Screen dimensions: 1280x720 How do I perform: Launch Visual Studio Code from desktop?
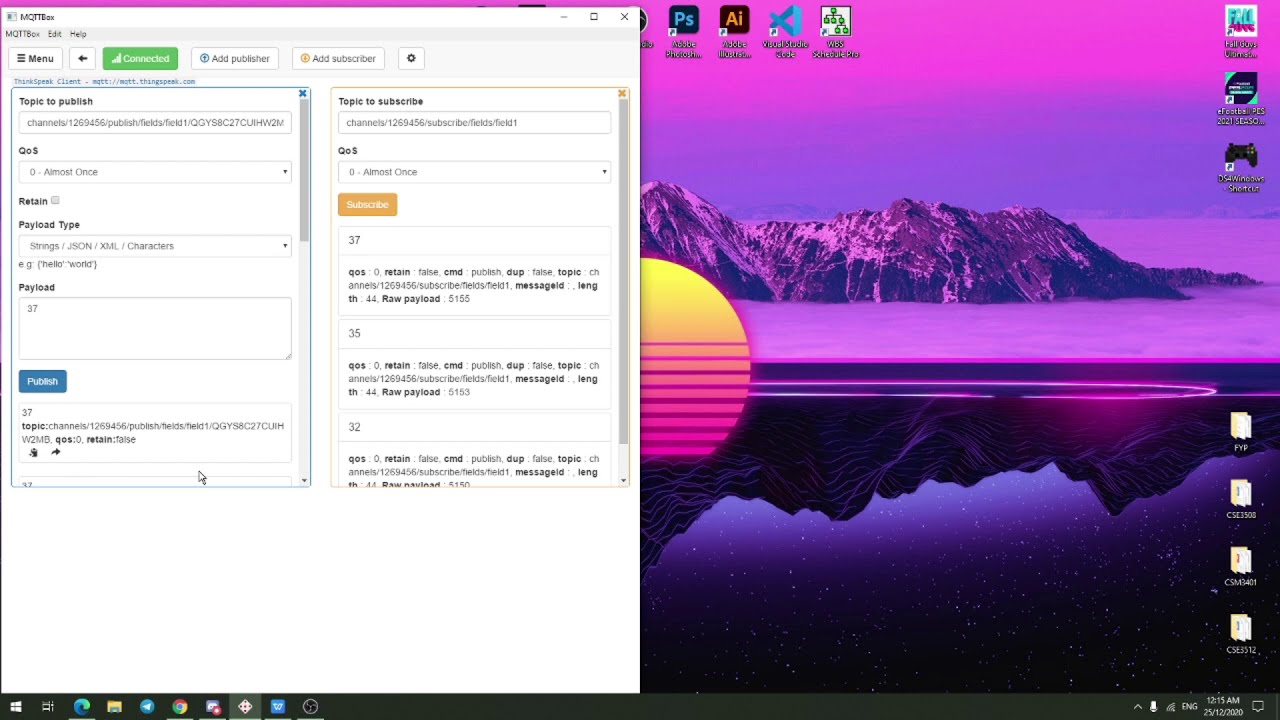click(x=785, y=32)
